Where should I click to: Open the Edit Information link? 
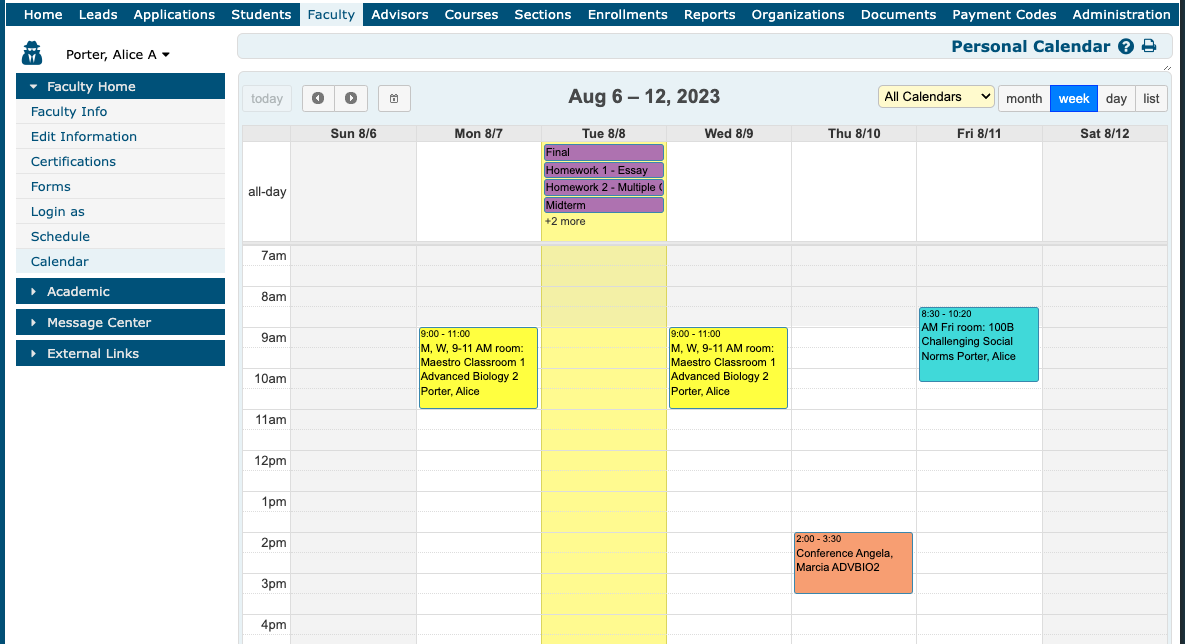point(84,137)
